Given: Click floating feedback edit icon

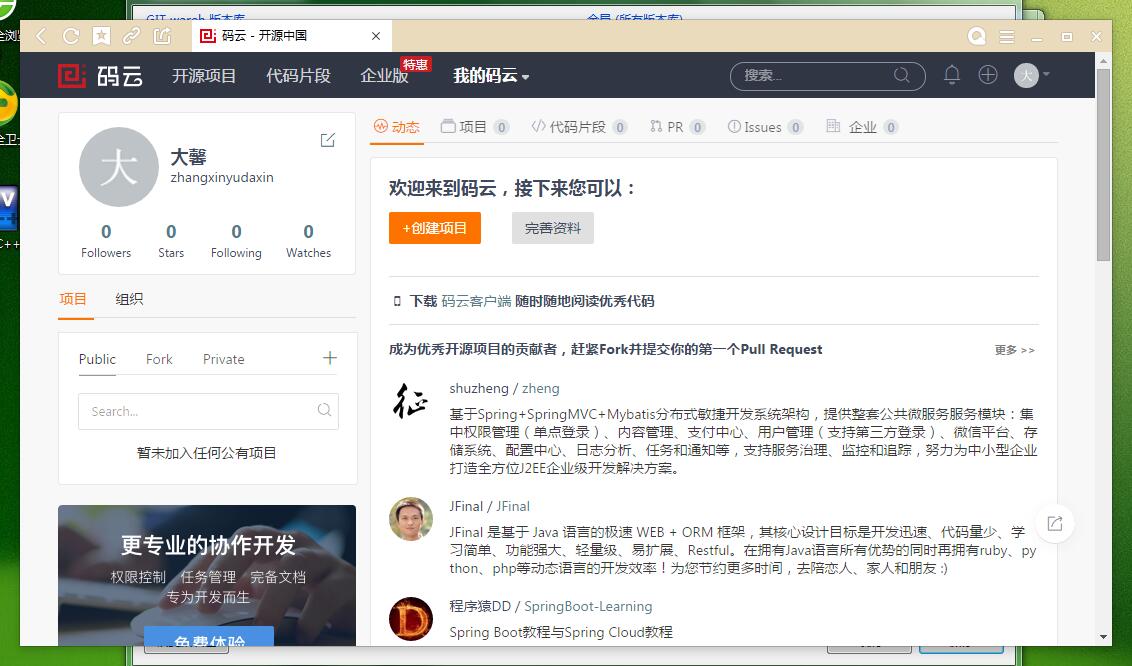Looking at the screenshot, I should (x=1055, y=524).
